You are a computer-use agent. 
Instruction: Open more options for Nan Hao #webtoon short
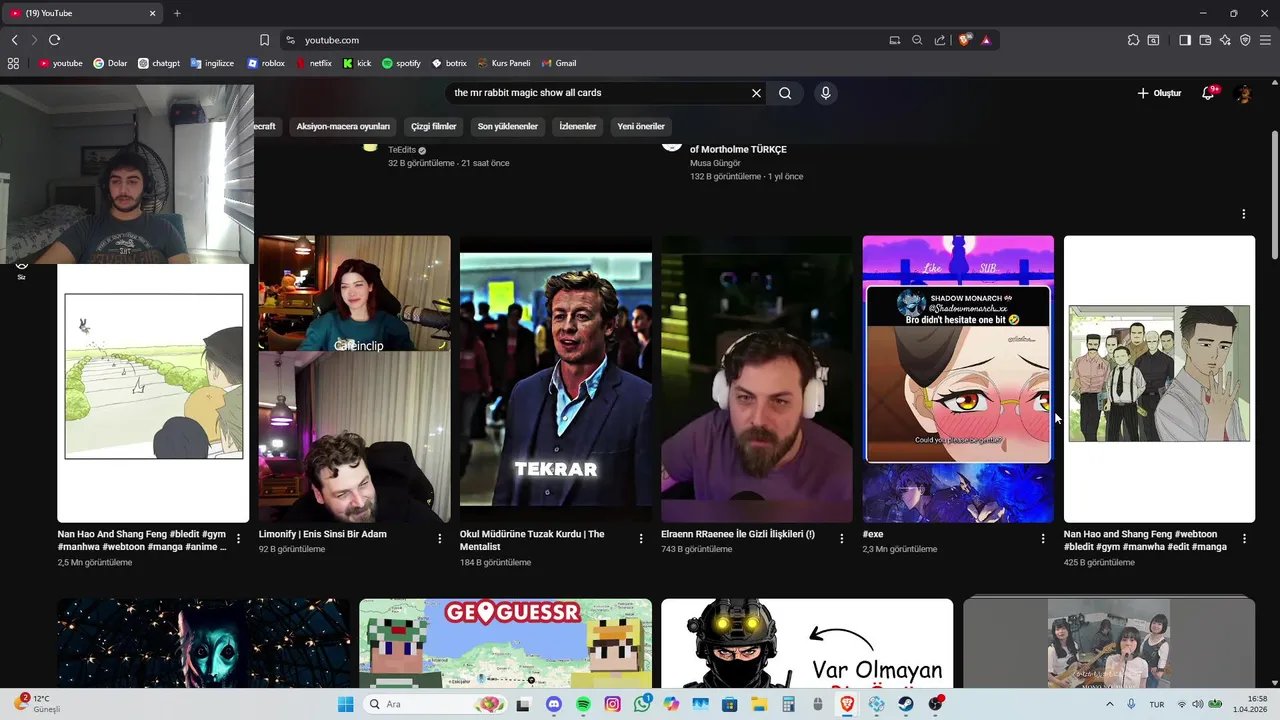click(1244, 538)
